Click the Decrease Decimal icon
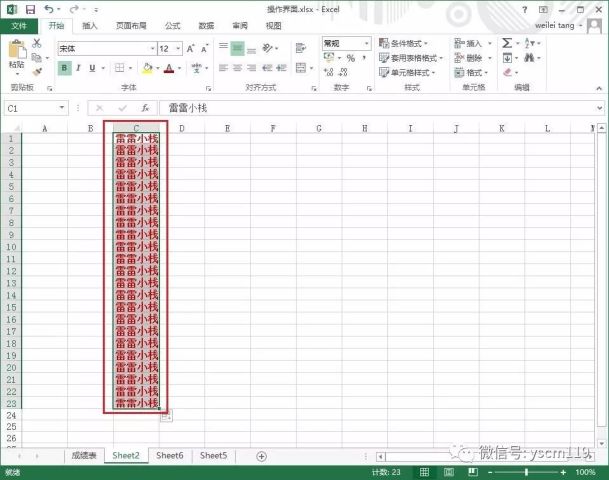 [x=343, y=72]
